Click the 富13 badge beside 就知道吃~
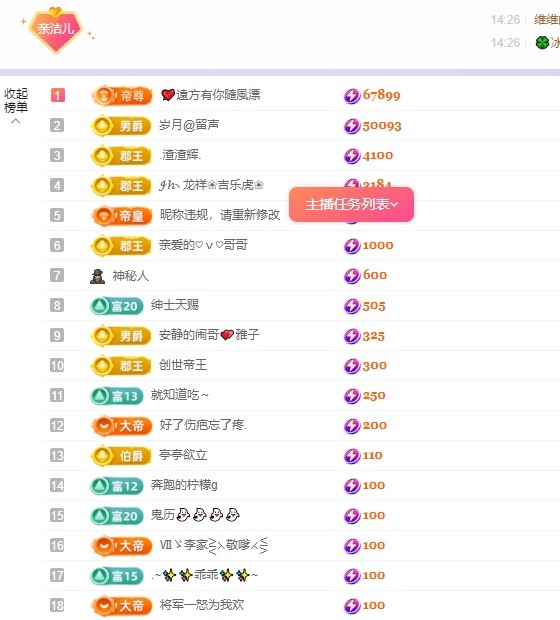This screenshot has height=620, width=560. point(117,396)
